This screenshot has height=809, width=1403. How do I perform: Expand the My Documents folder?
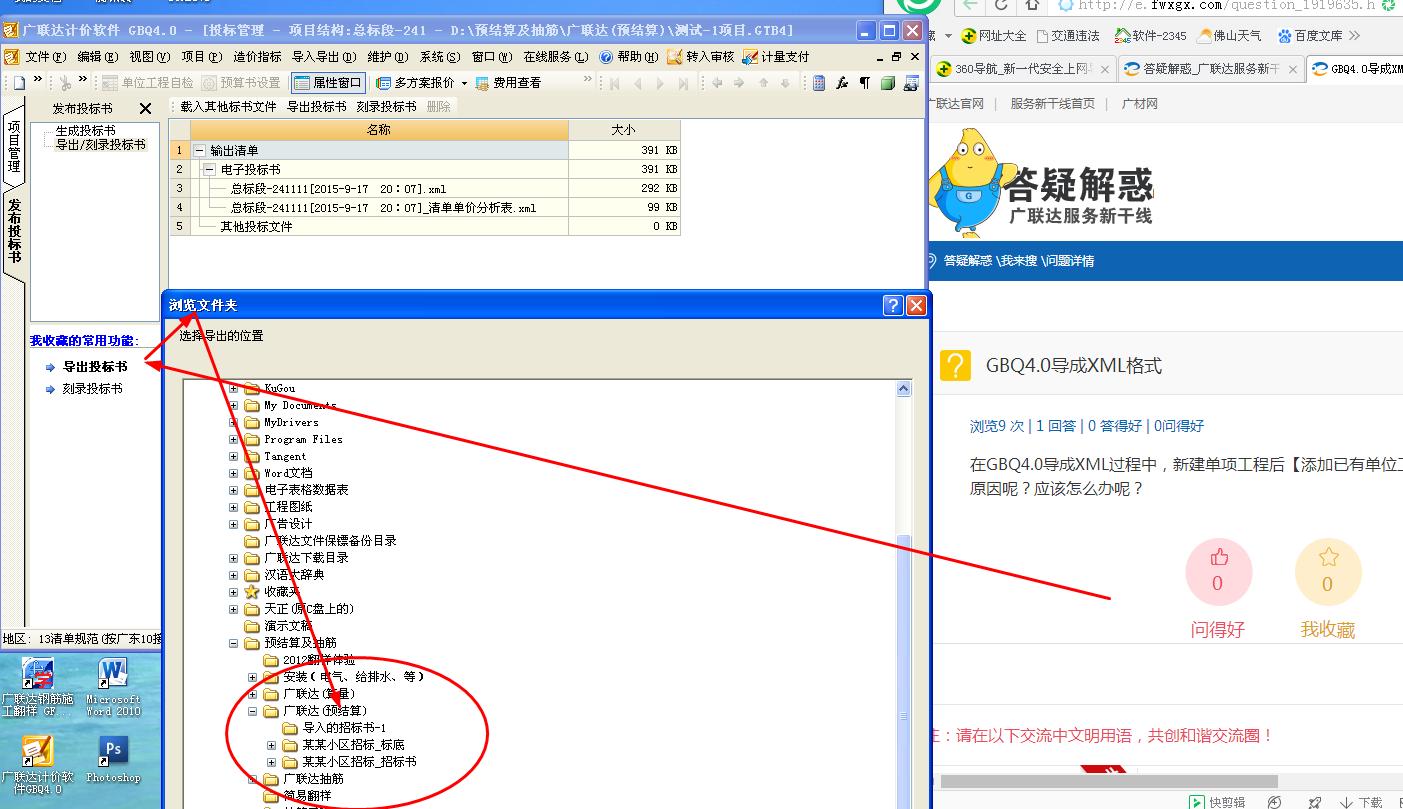coord(234,406)
